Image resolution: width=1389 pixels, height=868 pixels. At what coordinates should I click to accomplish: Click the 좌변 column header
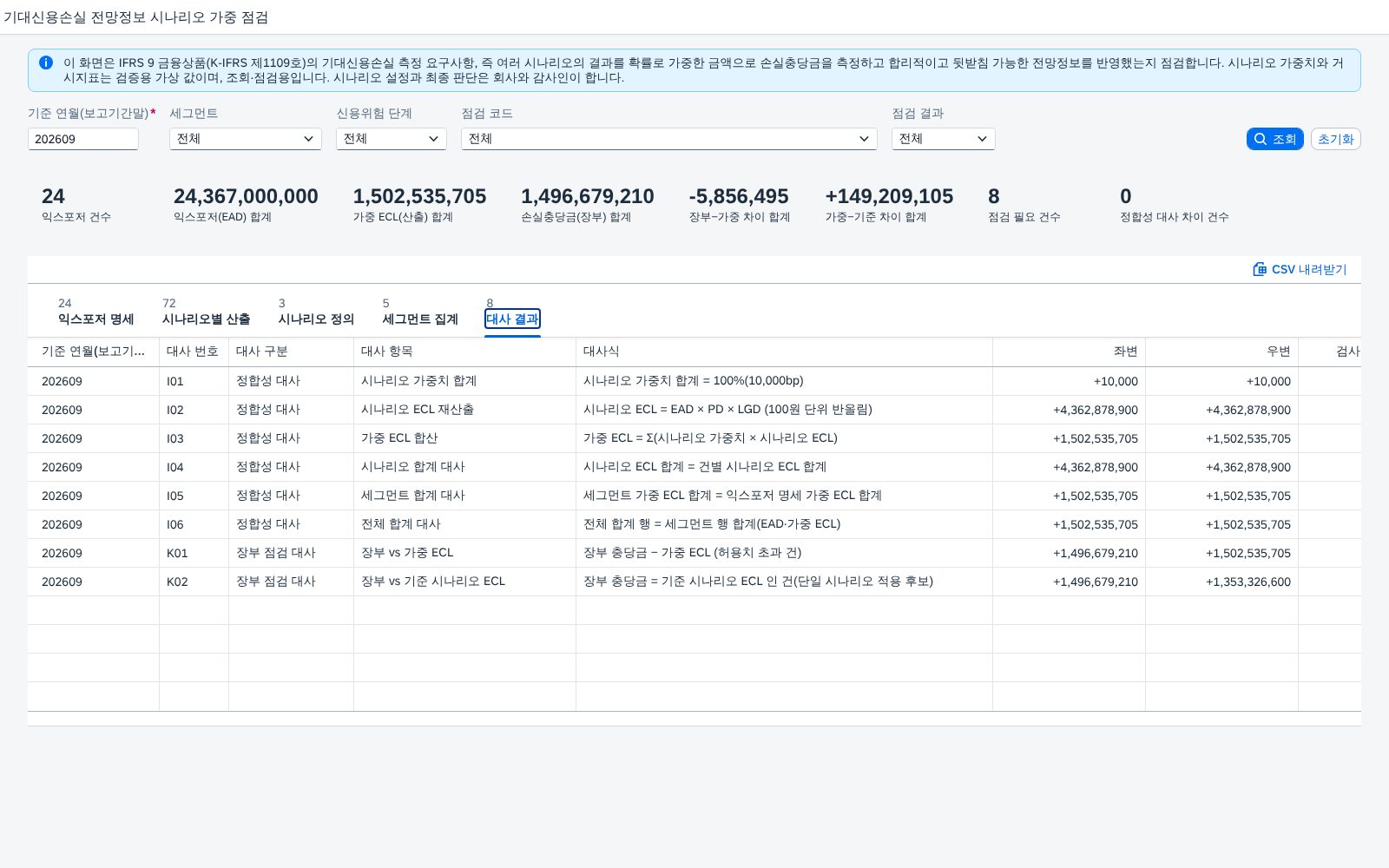[1069, 352]
